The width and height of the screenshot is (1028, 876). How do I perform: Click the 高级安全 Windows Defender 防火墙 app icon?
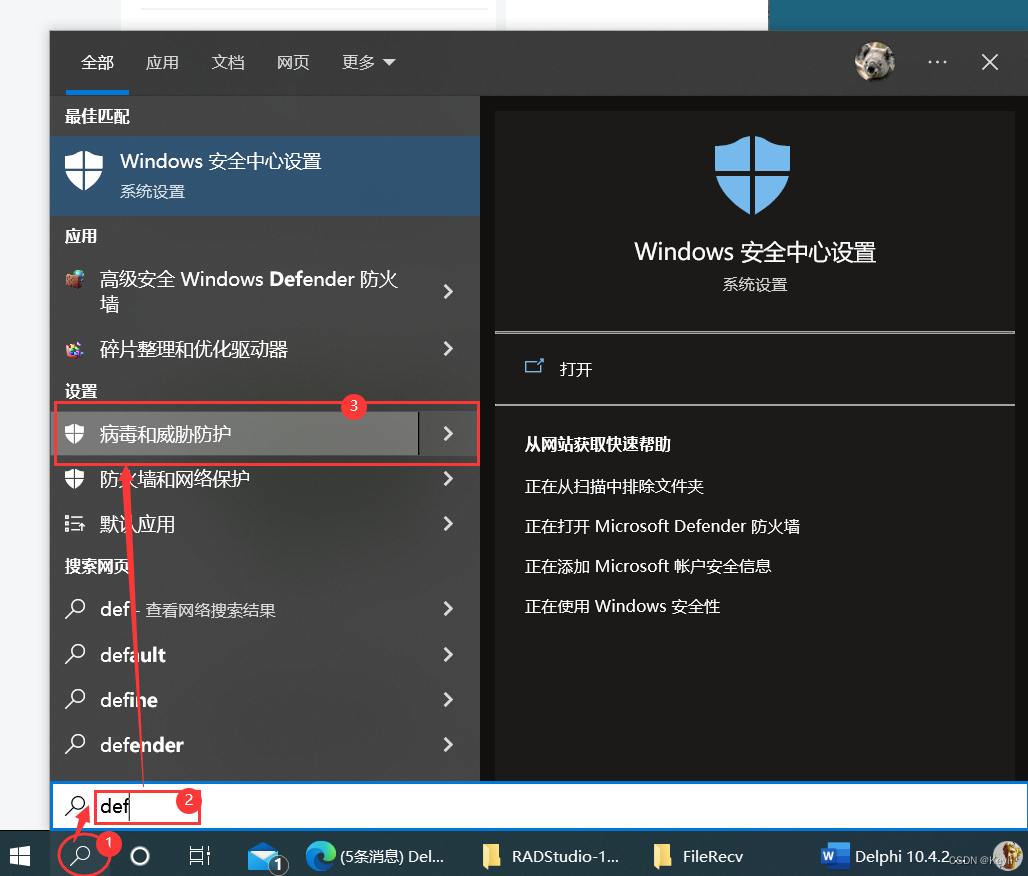(x=75, y=279)
